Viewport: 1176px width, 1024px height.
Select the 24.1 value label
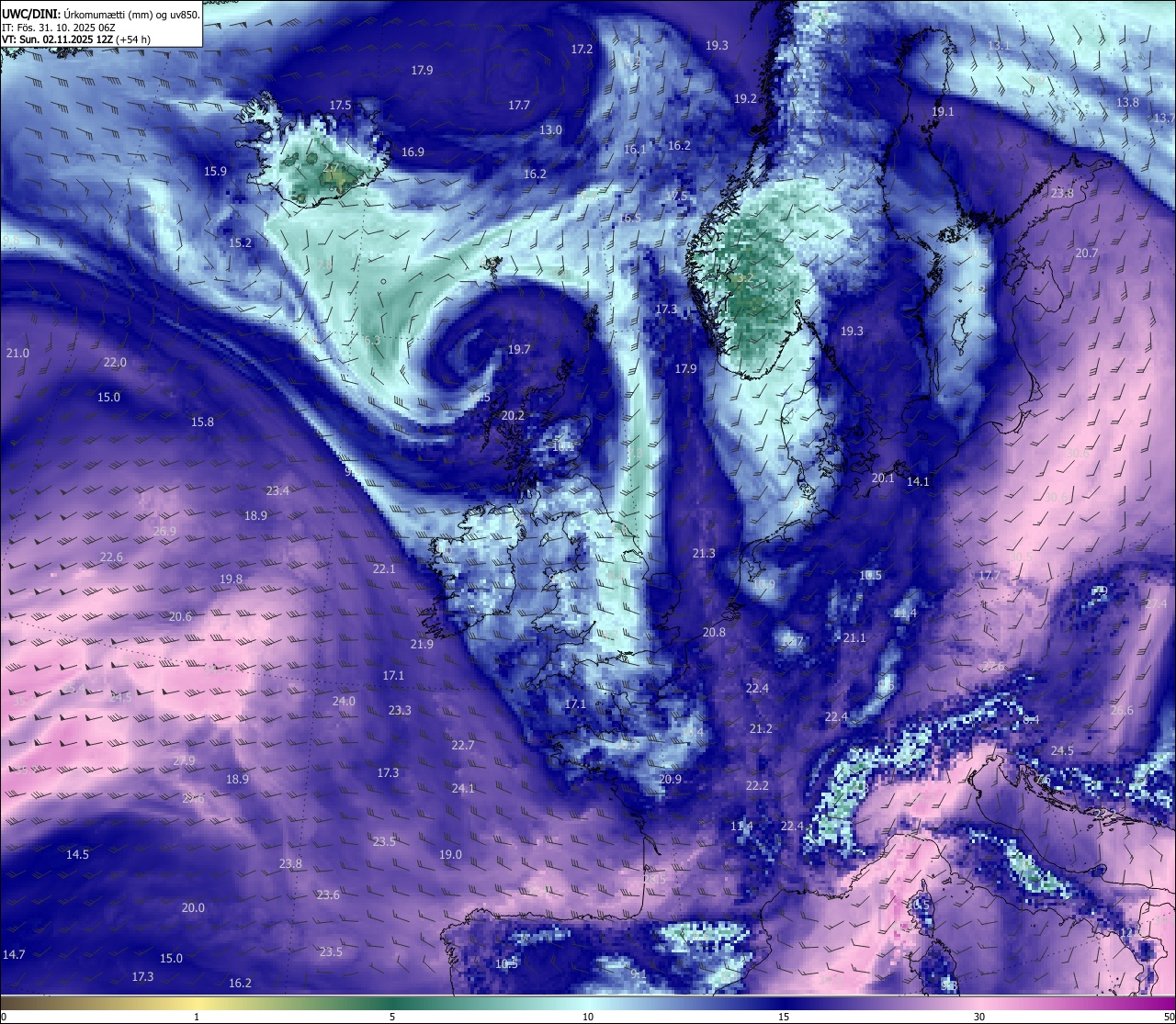tap(463, 788)
